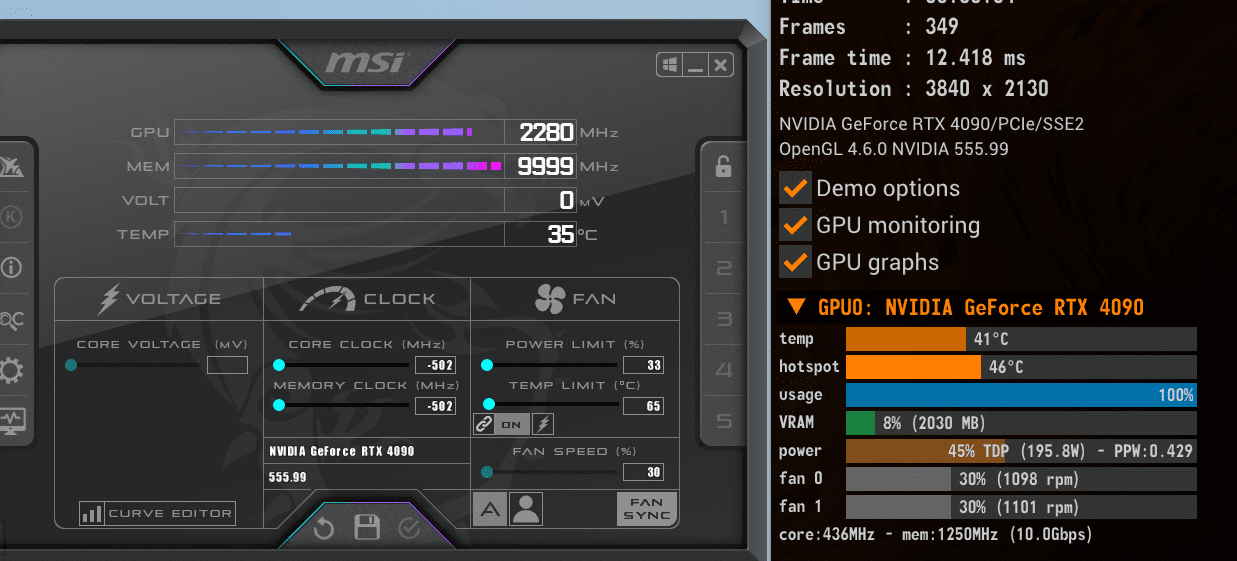
Task: Uncheck Demo options in FurMark
Action: point(796,188)
